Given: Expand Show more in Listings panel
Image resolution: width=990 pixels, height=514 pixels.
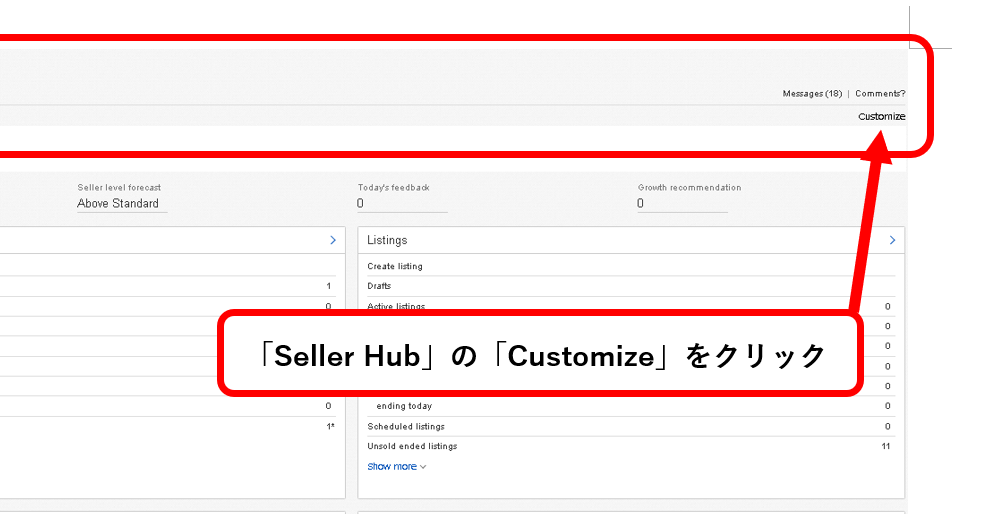Looking at the screenshot, I should pyautogui.click(x=397, y=467).
